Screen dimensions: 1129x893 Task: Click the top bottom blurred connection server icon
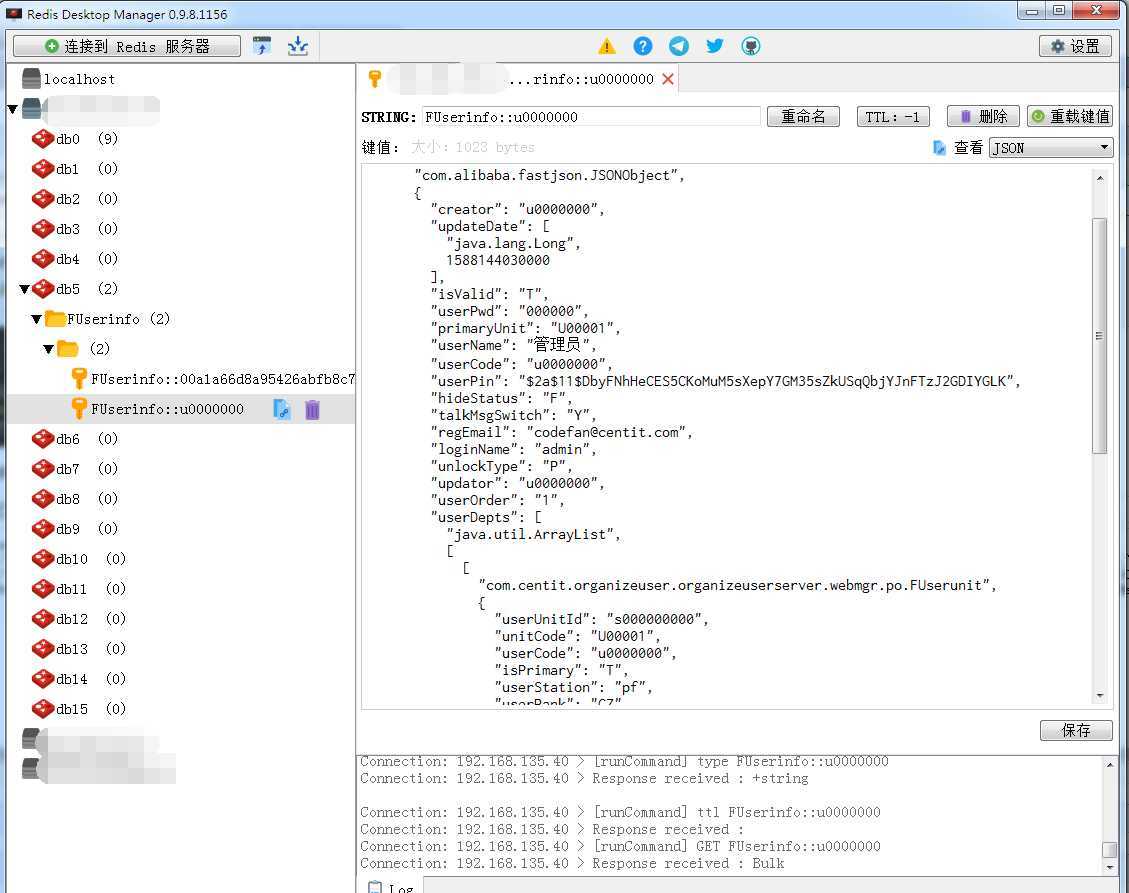[30, 738]
